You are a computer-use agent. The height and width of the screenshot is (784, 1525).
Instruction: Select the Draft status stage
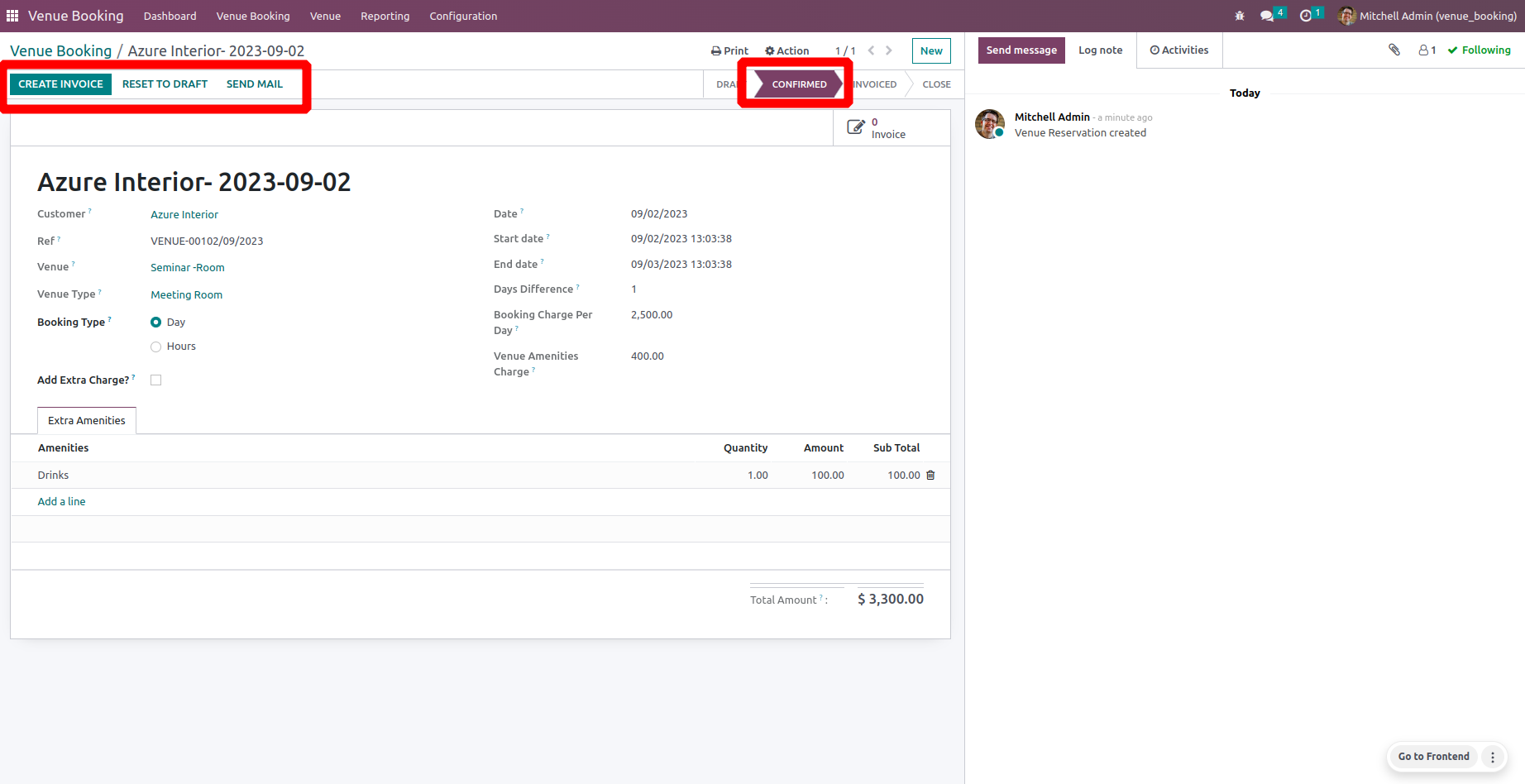726,84
